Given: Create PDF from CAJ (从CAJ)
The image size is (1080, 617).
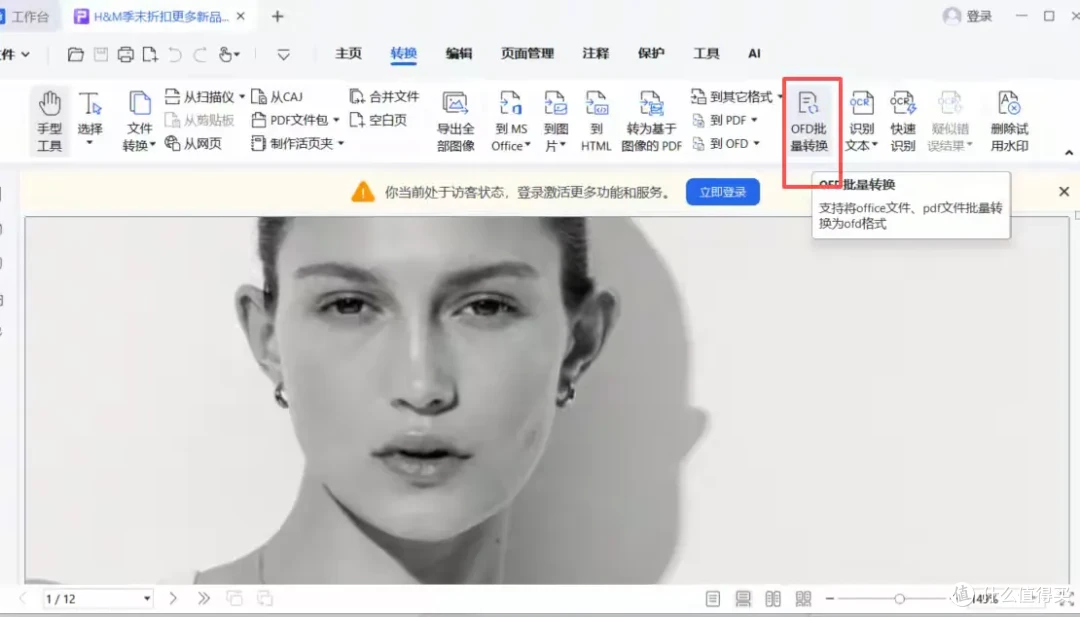Looking at the screenshot, I should [278, 96].
